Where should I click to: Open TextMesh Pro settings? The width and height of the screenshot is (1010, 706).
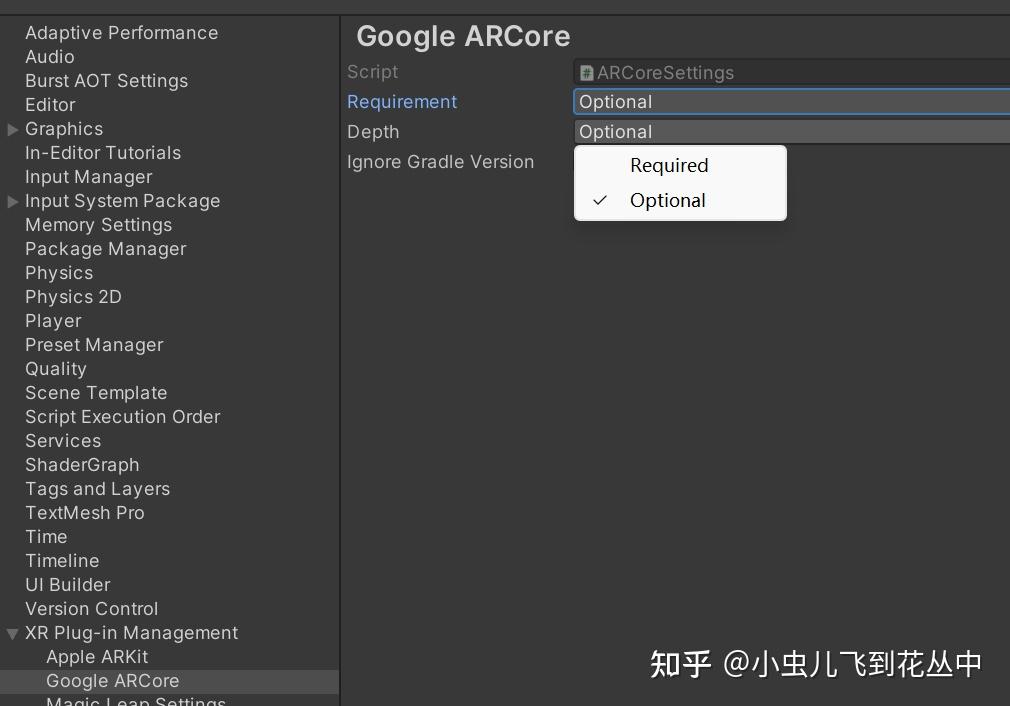pyautogui.click(x=85, y=512)
